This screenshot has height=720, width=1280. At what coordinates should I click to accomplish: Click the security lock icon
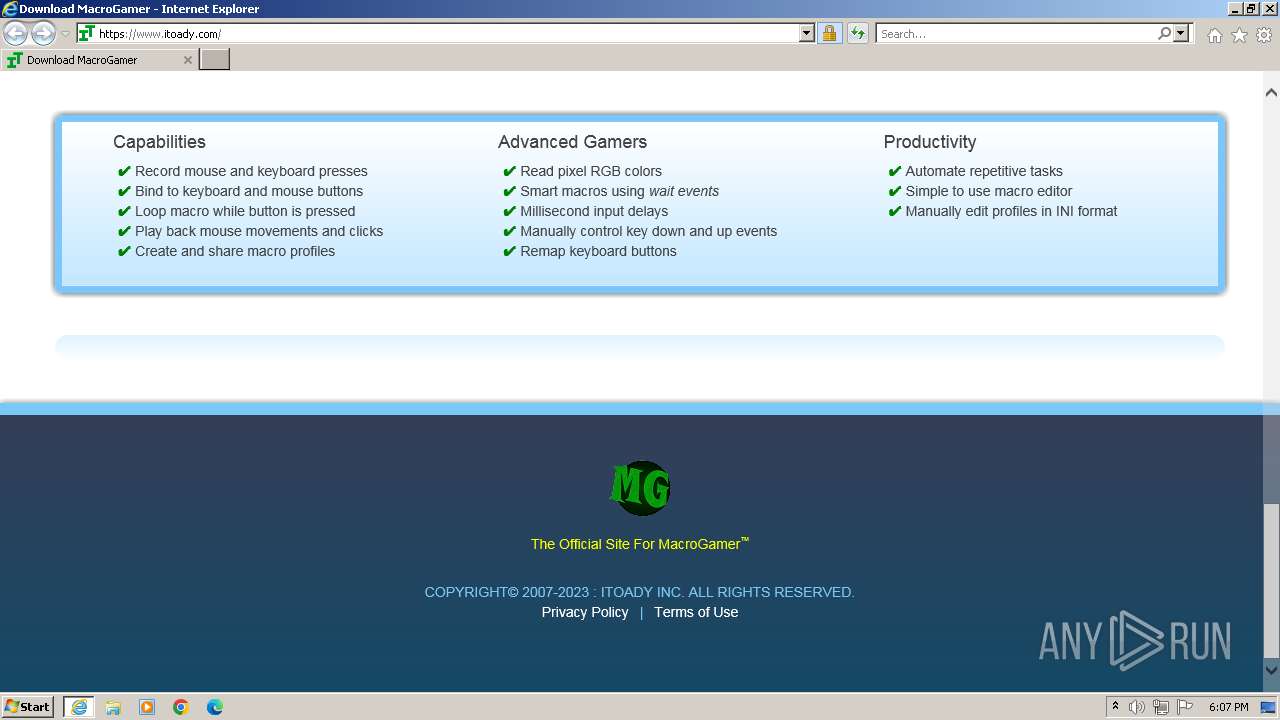[829, 33]
